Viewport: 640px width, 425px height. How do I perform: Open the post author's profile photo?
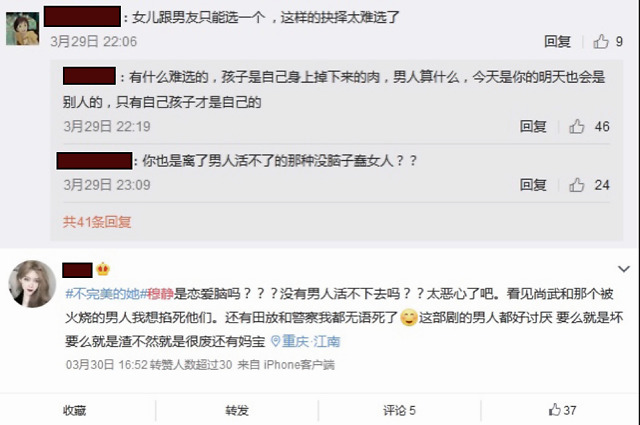[32, 284]
